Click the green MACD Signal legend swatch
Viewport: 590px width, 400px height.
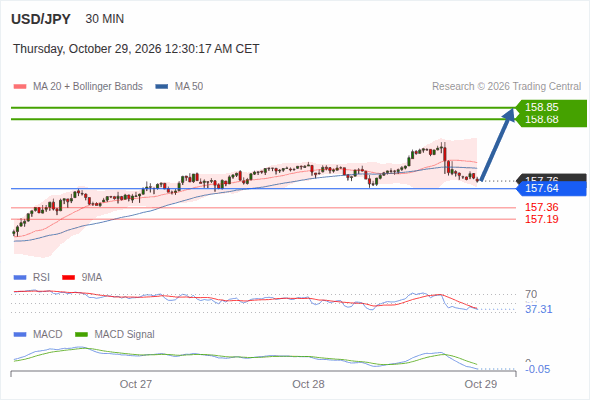(x=81, y=335)
